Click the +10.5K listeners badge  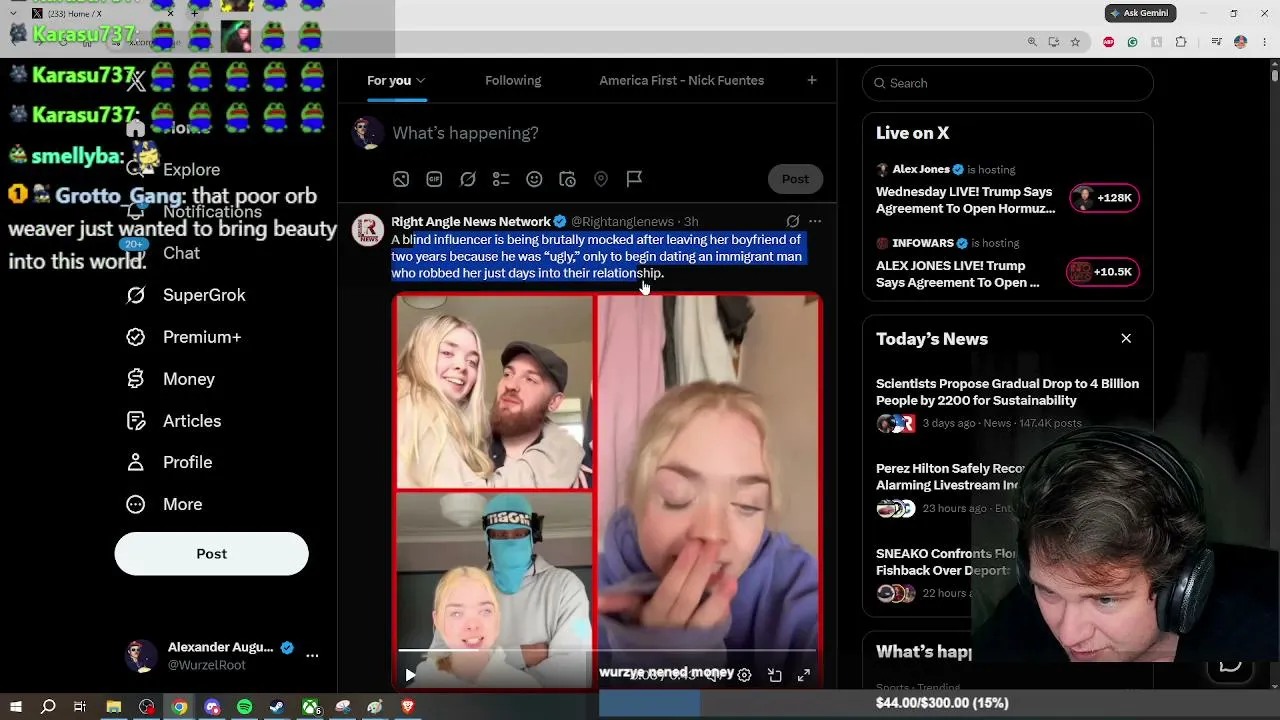pos(1102,272)
